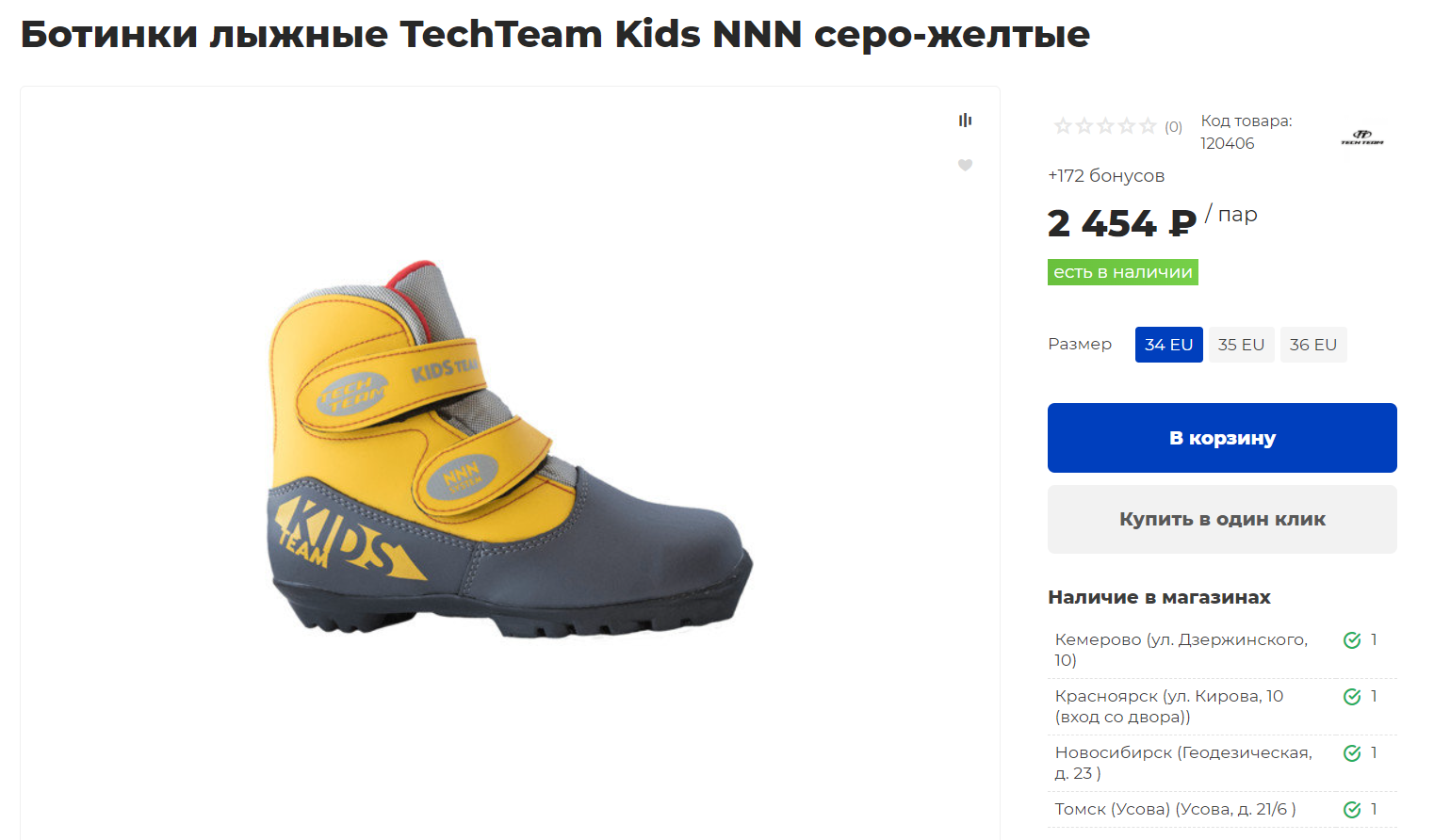Viewport: 1434px width, 840px height.
Task: Click the TechTeam brand logo
Action: click(1362, 137)
